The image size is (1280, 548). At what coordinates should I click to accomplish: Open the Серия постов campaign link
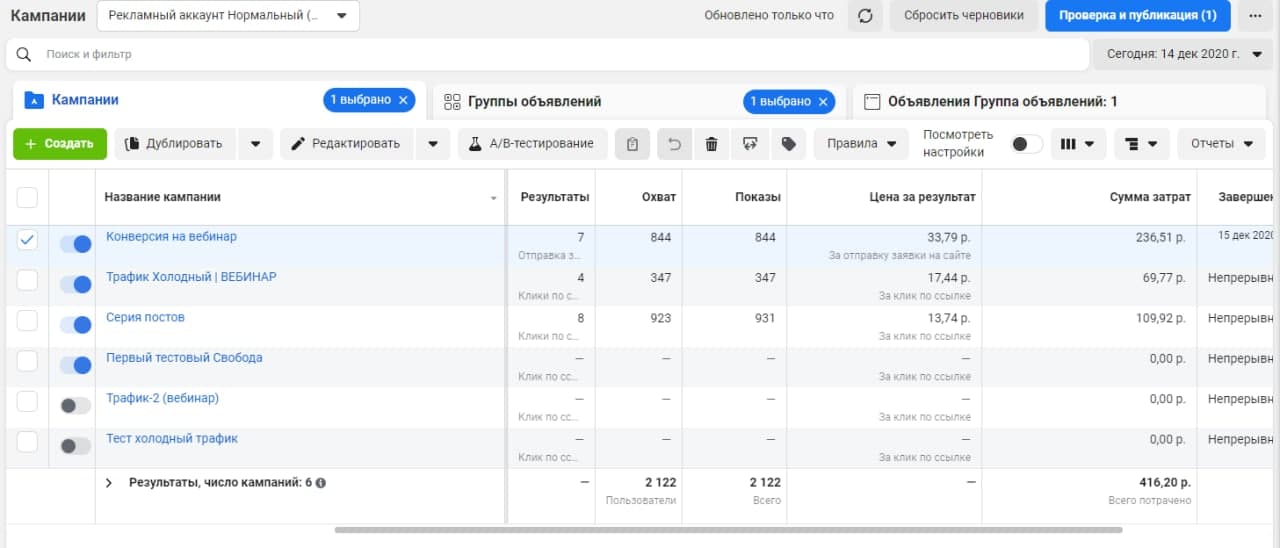pyautogui.click(x=145, y=317)
